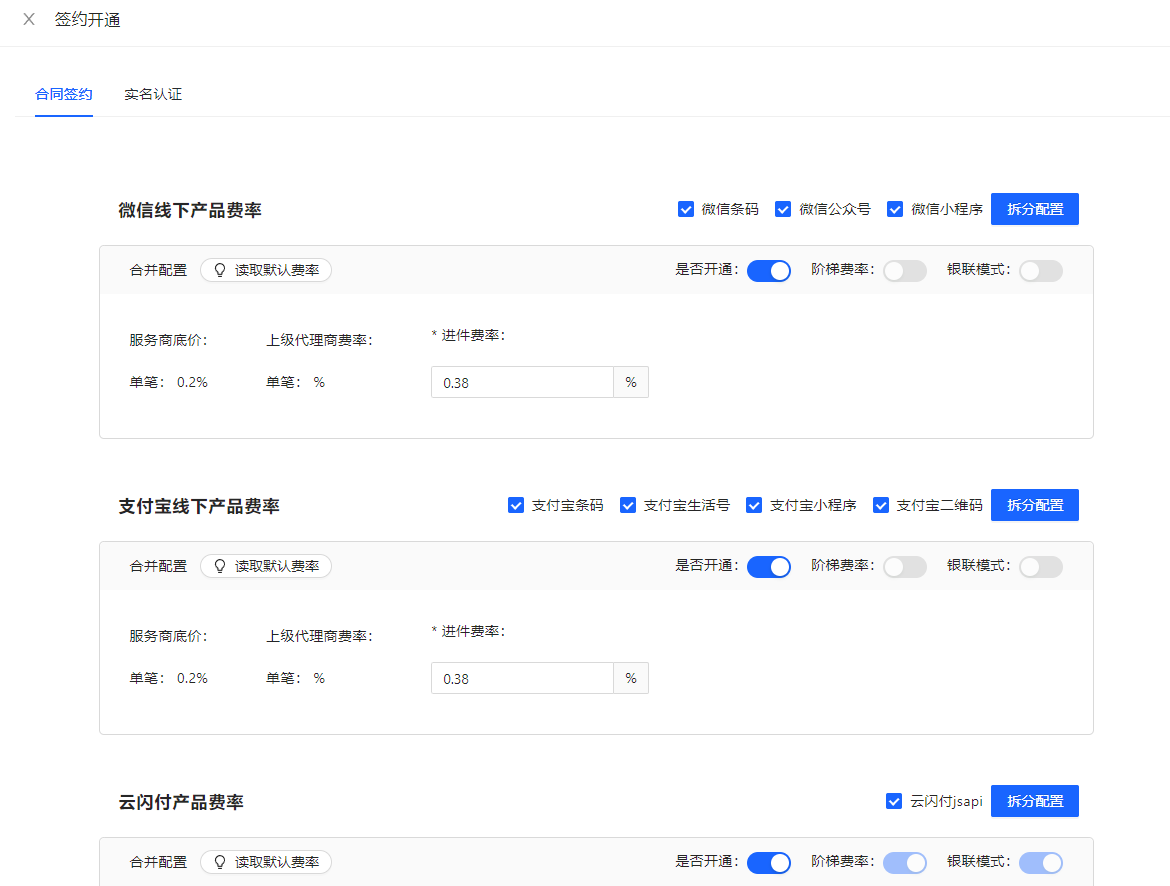Click 拆分配置 button for 支付宝线下产品费率
Viewport: 1170px width, 886px height.
(1034, 505)
